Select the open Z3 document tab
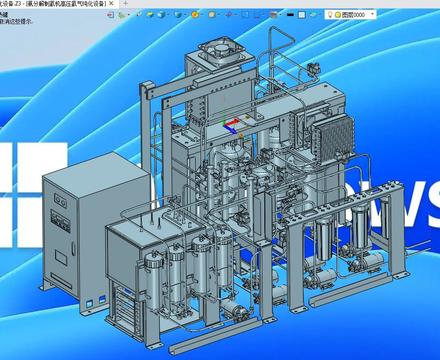The width and height of the screenshot is (440, 360). (x=53, y=4)
